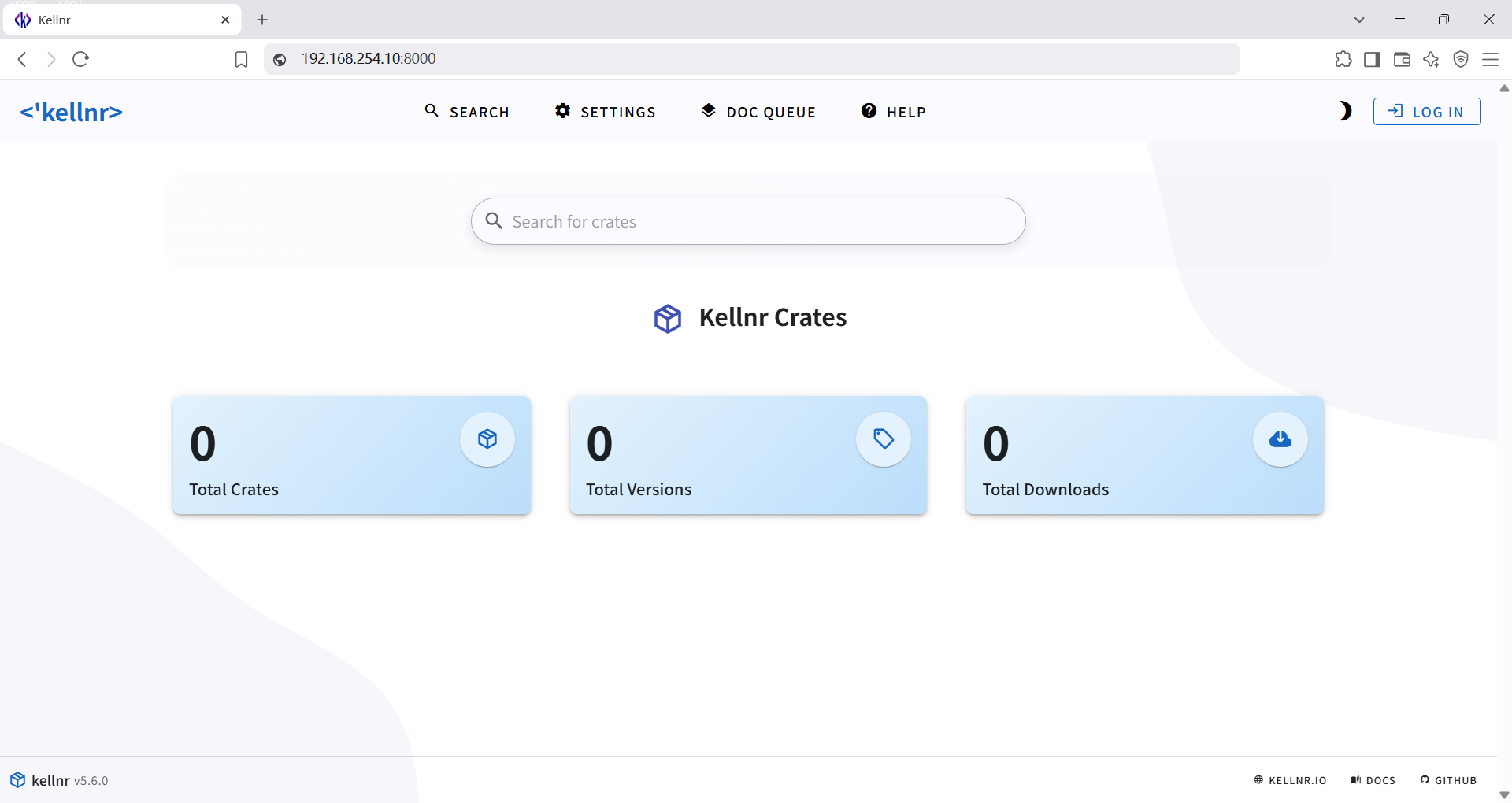Open the browser extensions puzzle icon
The width and height of the screenshot is (1512, 803).
point(1343,60)
